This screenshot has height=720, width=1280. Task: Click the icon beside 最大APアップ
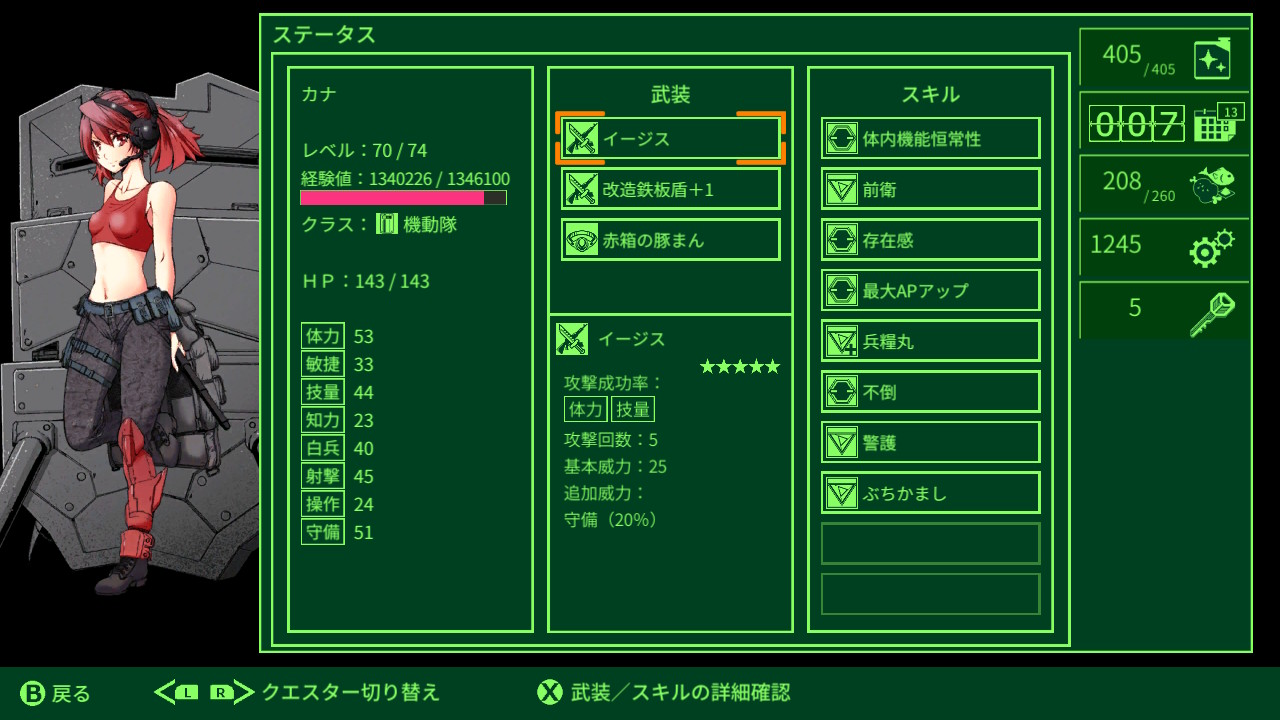[842, 290]
